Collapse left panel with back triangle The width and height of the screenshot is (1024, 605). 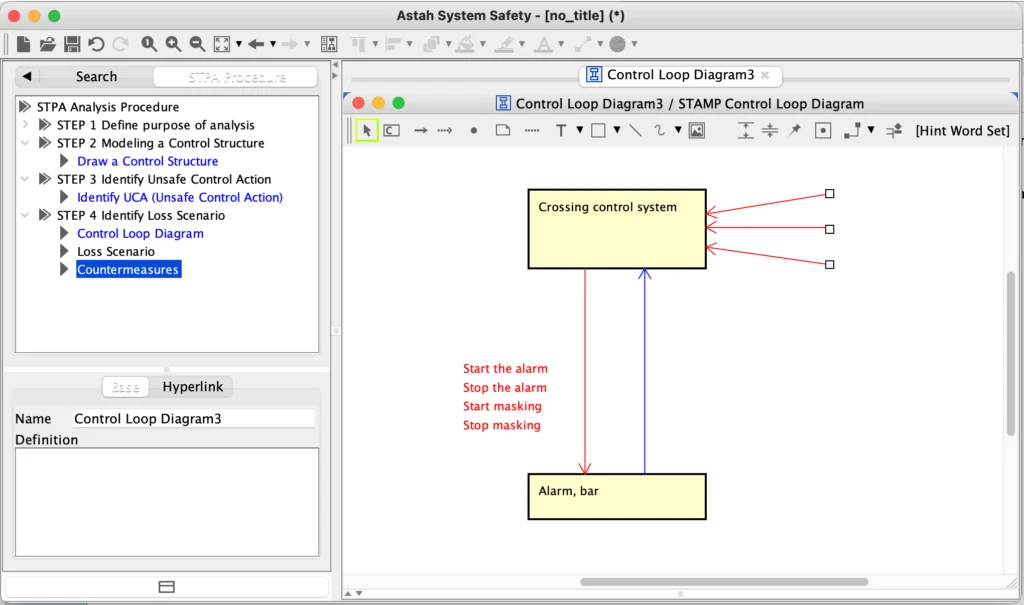[27, 76]
